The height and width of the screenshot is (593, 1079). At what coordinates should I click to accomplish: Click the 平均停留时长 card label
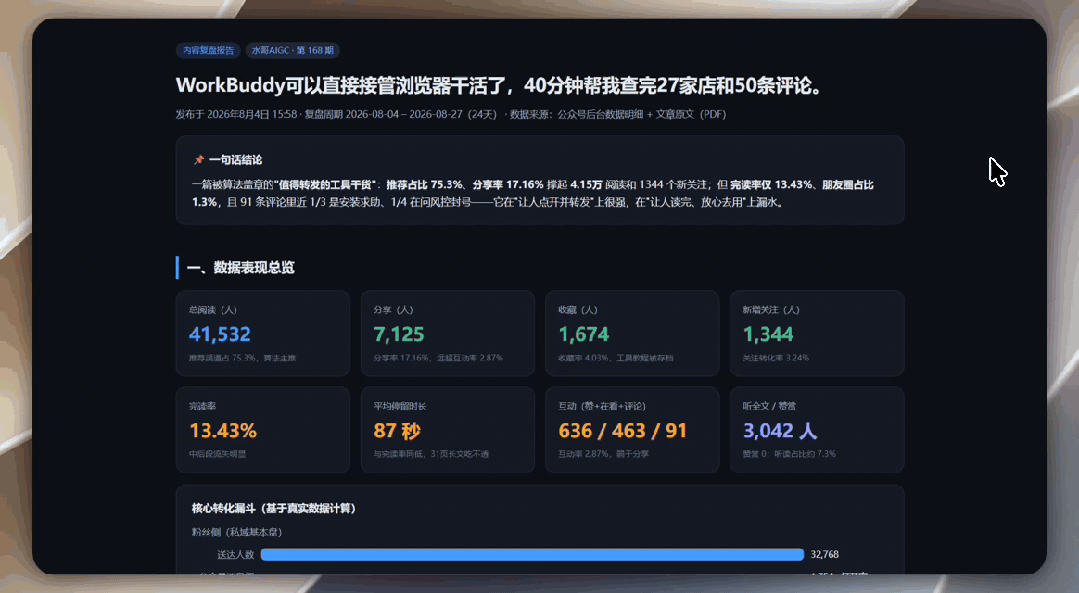[x=400, y=406]
